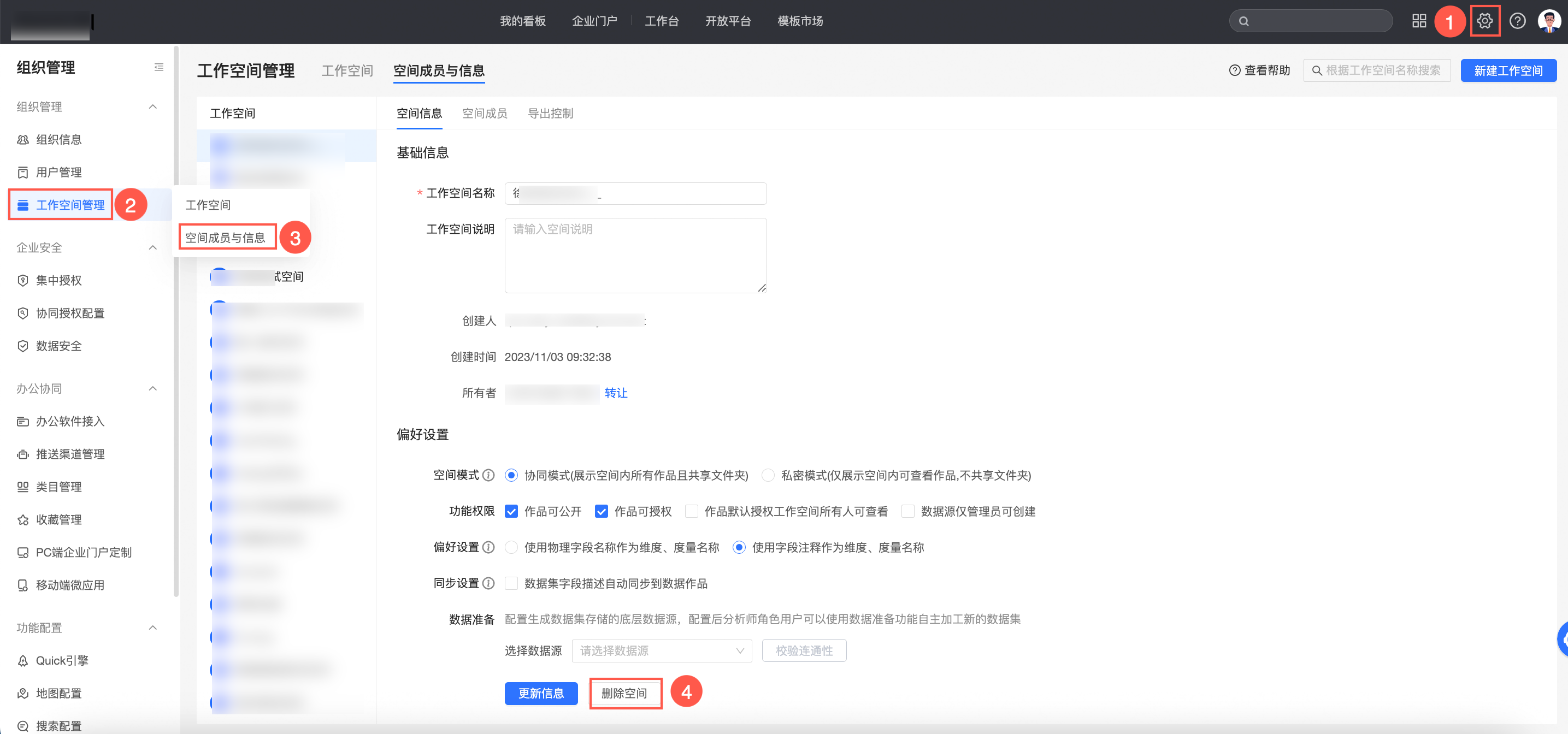
Task: Click info icon next to 空间模式
Action: click(x=488, y=475)
